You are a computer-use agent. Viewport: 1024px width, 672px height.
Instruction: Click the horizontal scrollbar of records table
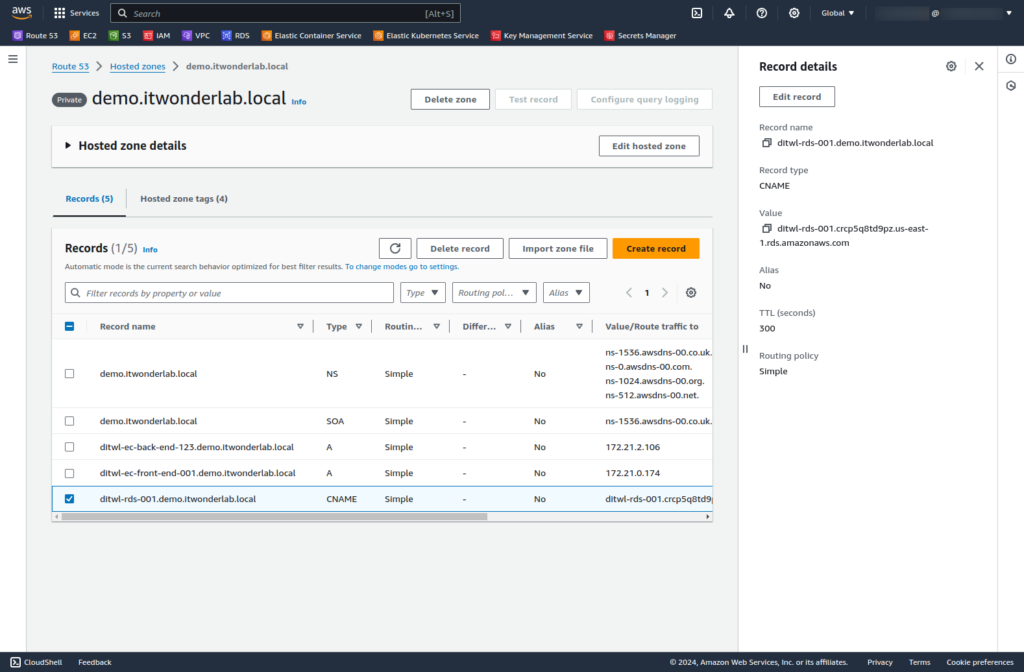274,517
